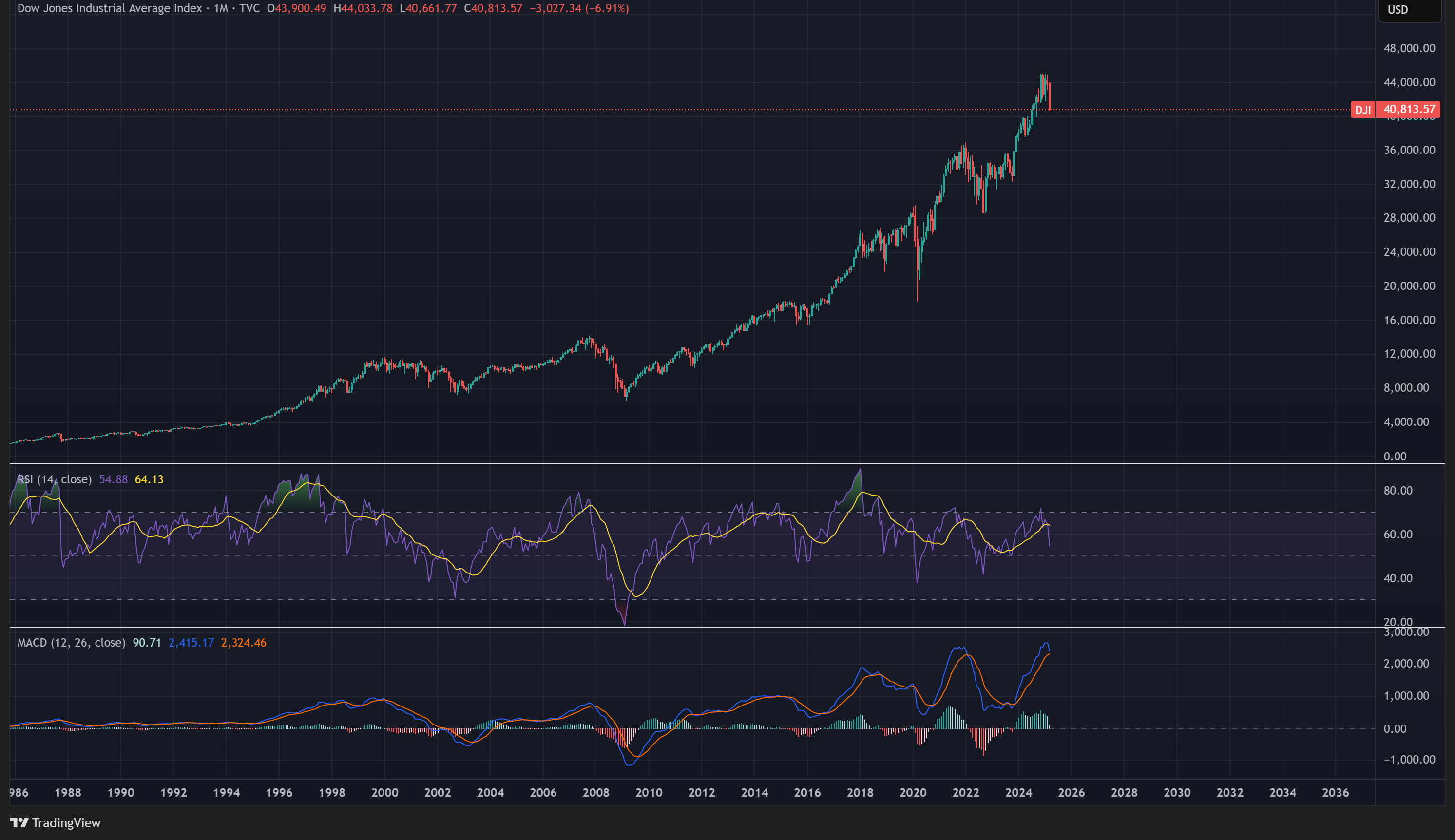Click the 1992 label on the time axis
1455x840 pixels.
[x=173, y=793]
